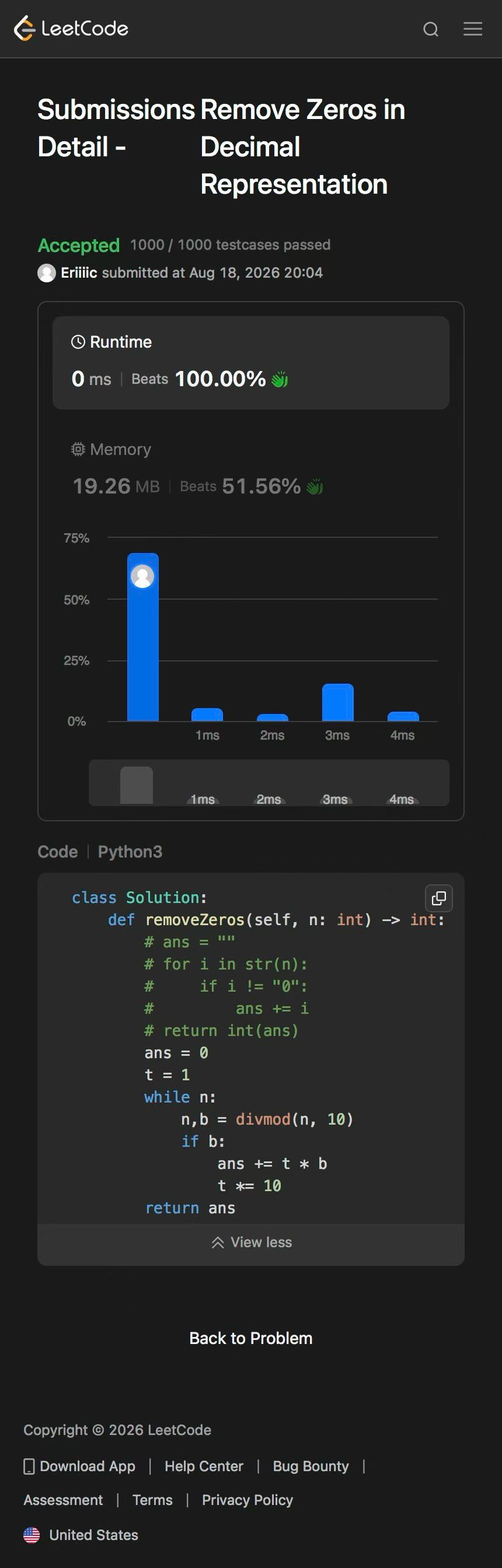Click the 'Copyright © 2026 LeetCode' text
The image size is (502, 1568).
117,1430
